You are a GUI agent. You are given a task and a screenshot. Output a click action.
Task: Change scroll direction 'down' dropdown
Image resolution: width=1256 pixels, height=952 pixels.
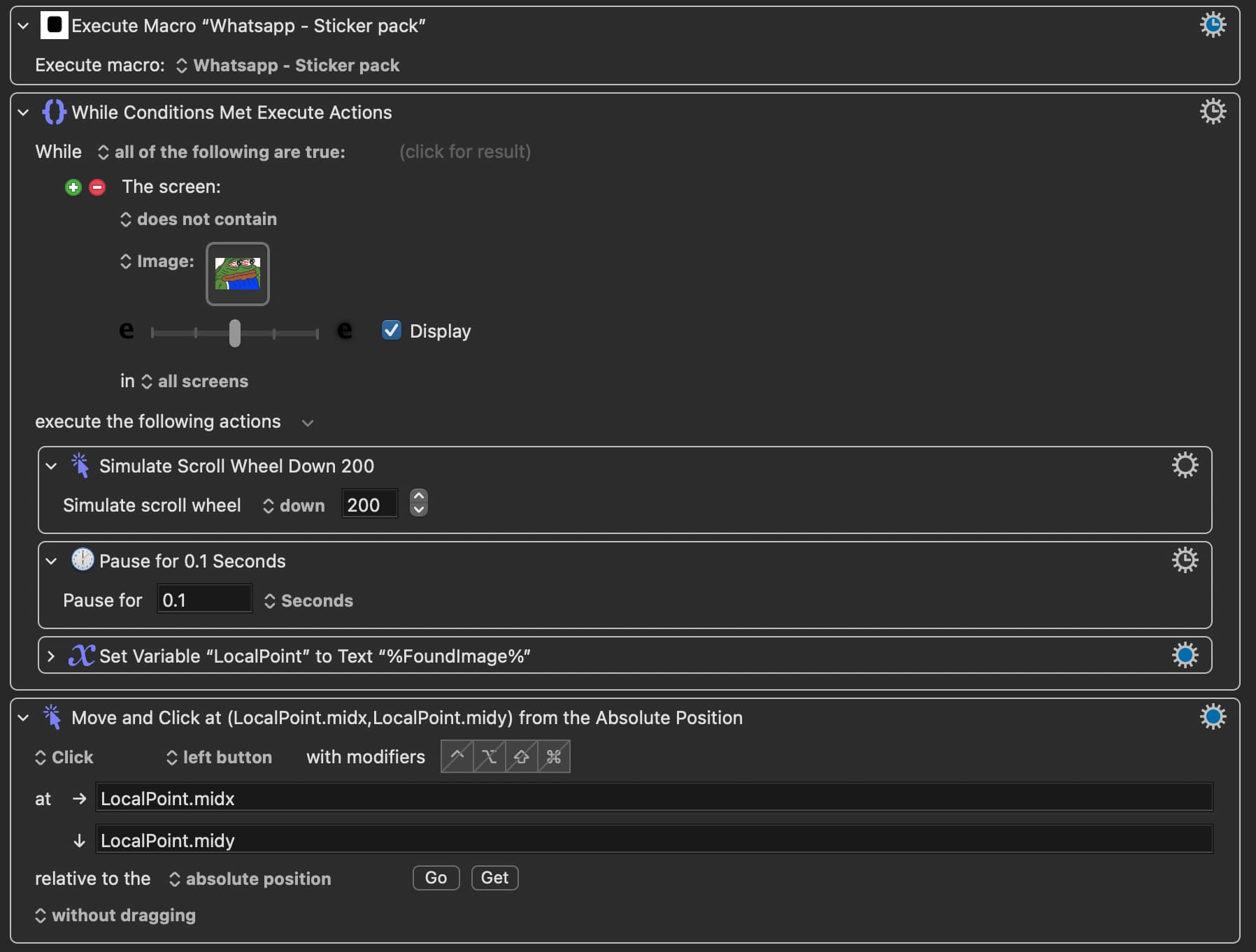294,505
